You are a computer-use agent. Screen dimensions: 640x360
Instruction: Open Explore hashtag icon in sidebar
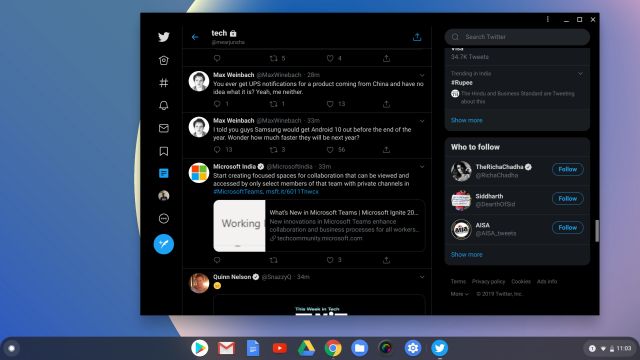[x=164, y=83]
